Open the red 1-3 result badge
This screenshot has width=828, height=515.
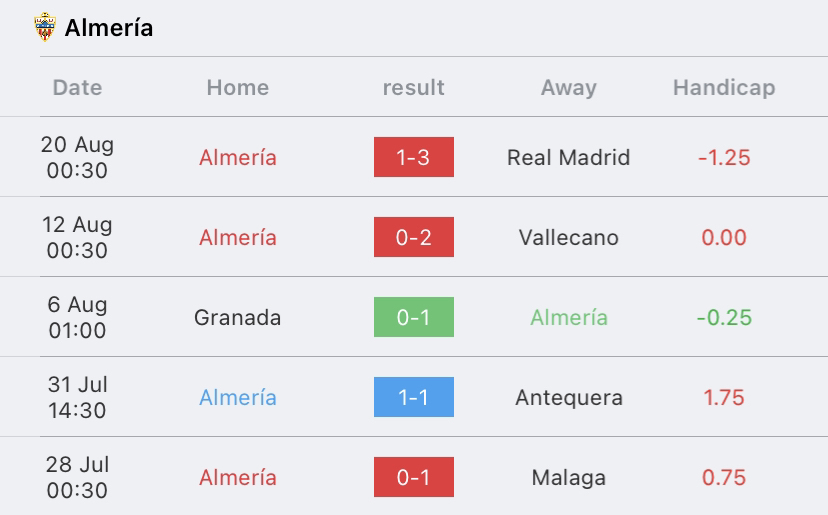(x=413, y=157)
